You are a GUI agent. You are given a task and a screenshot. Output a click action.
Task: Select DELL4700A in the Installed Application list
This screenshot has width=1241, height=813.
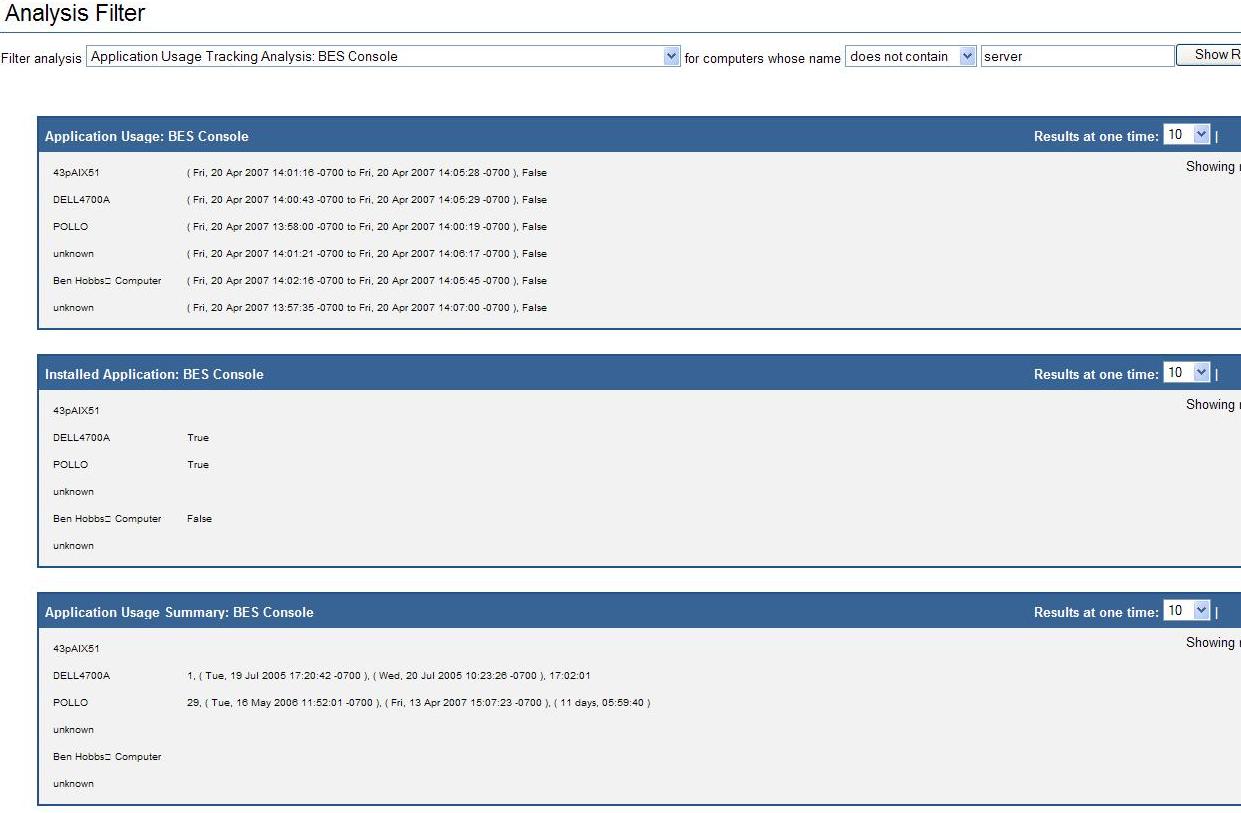click(x=81, y=438)
